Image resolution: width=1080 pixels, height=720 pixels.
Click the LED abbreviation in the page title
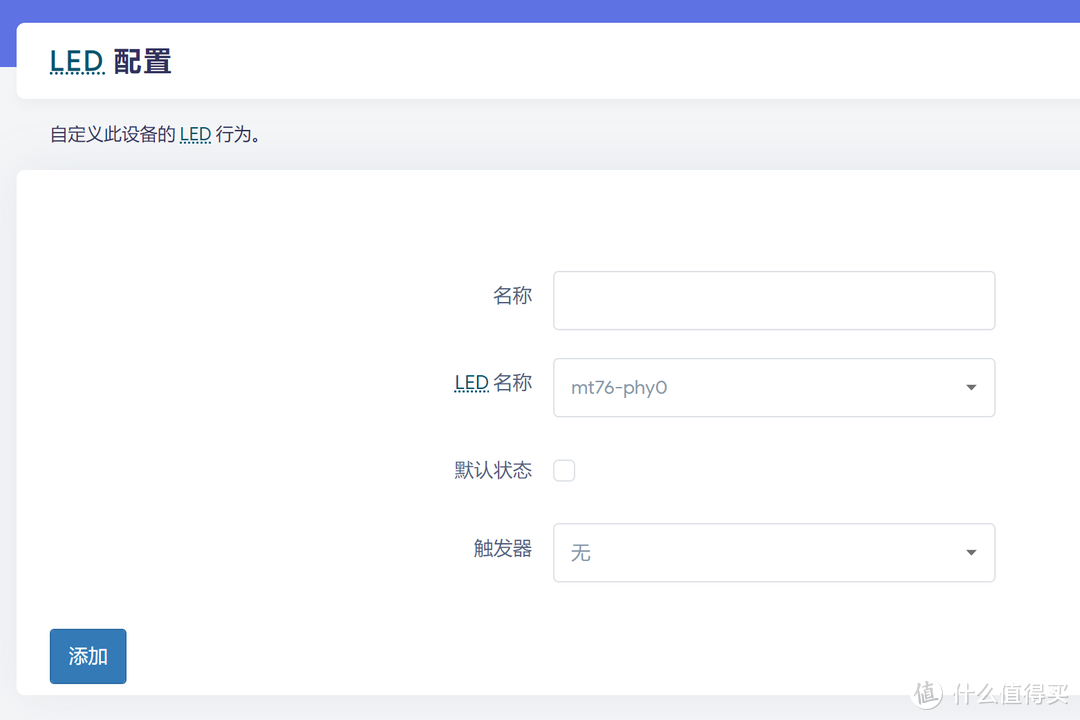point(77,61)
